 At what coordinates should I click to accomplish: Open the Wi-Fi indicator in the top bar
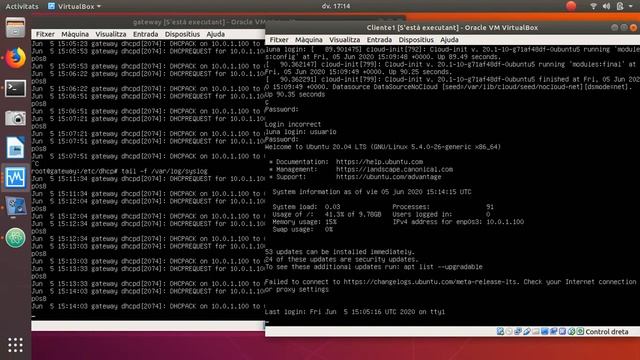click(x=593, y=6)
